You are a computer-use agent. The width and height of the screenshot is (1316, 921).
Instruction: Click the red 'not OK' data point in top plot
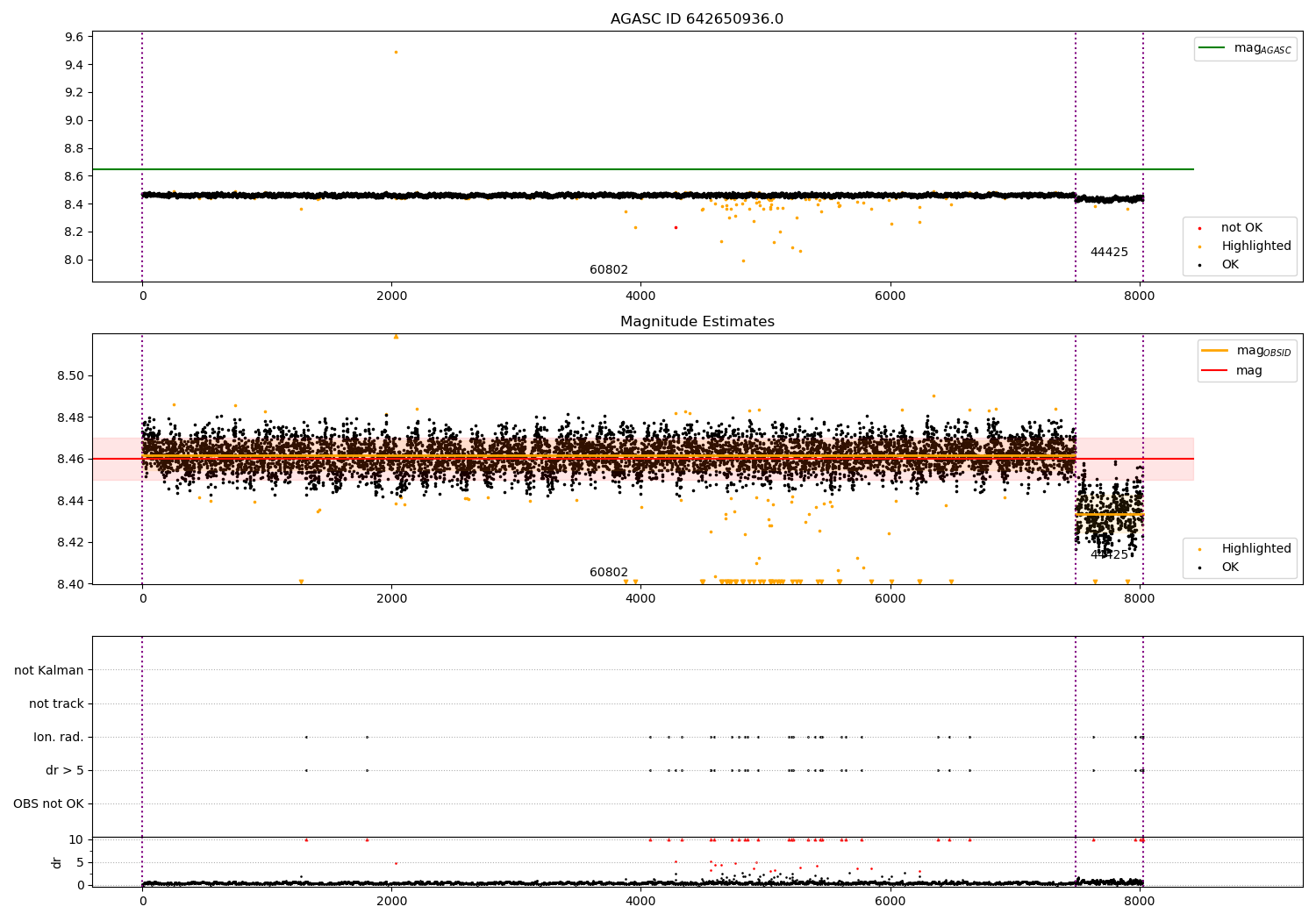point(676,227)
